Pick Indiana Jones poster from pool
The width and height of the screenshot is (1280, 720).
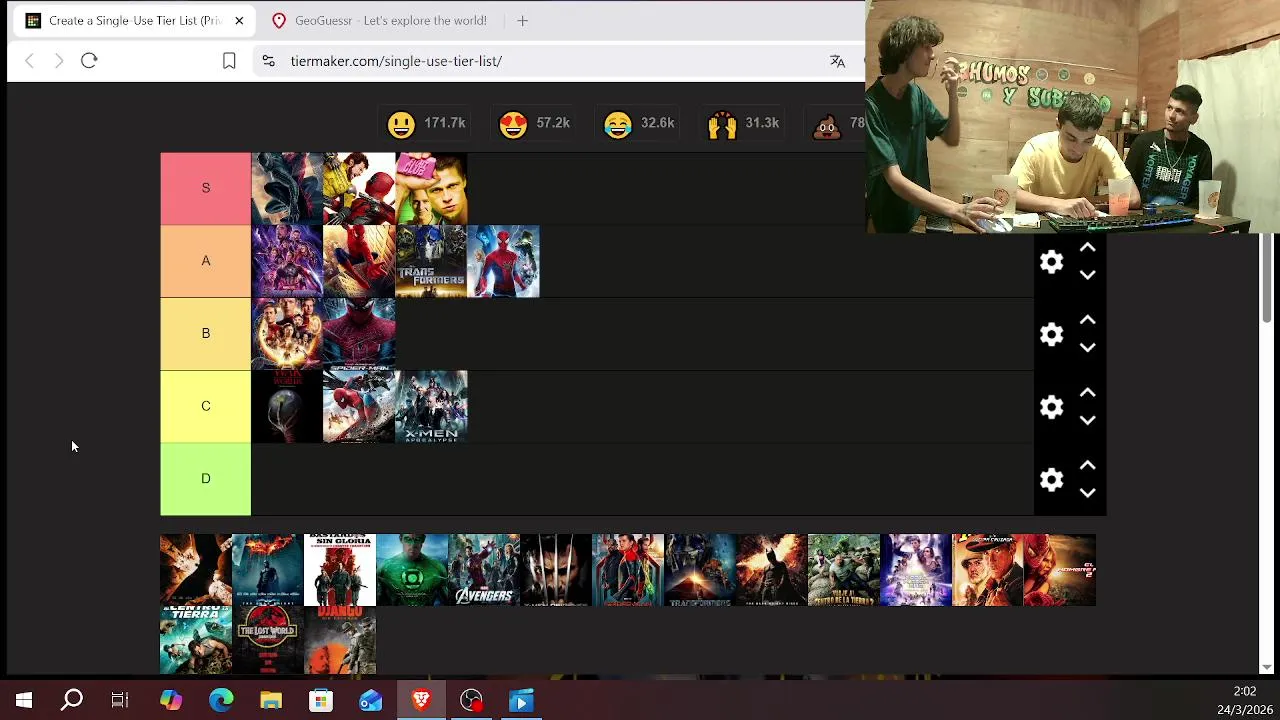click(x=988, y=570)
